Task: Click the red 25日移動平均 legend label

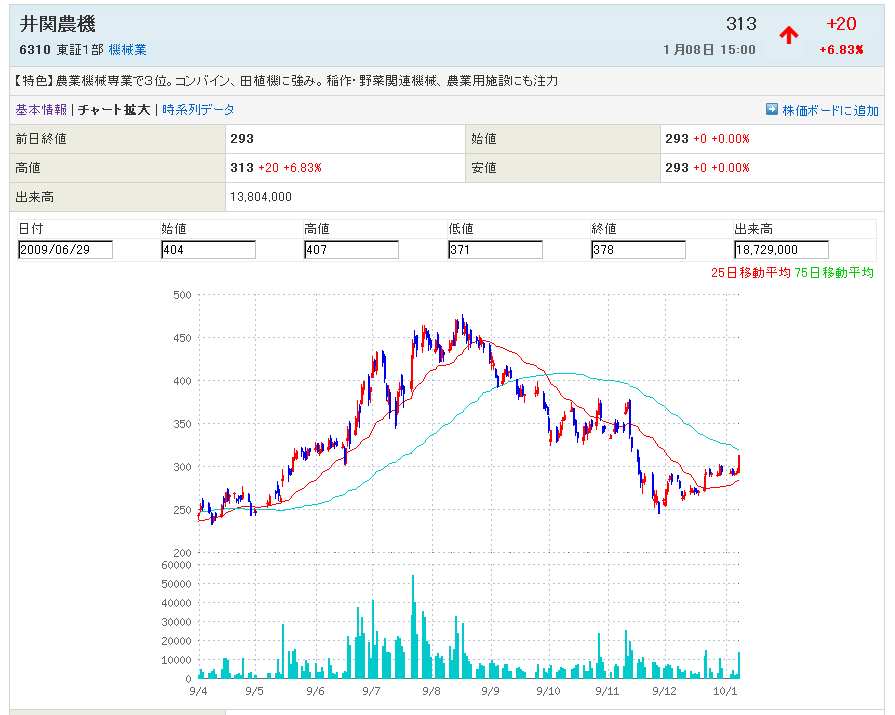Action: click(750, 272)
